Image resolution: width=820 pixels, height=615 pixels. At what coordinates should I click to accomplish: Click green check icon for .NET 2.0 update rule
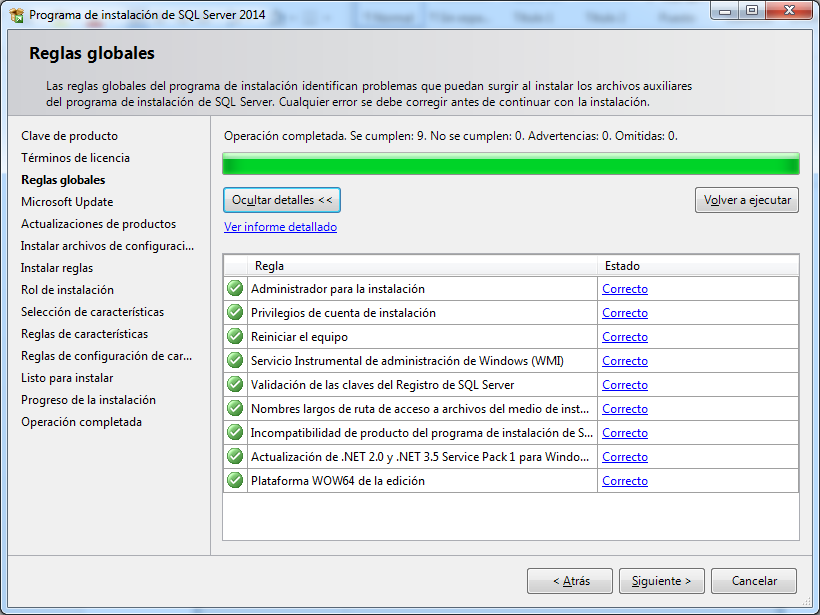click(235, 457)
